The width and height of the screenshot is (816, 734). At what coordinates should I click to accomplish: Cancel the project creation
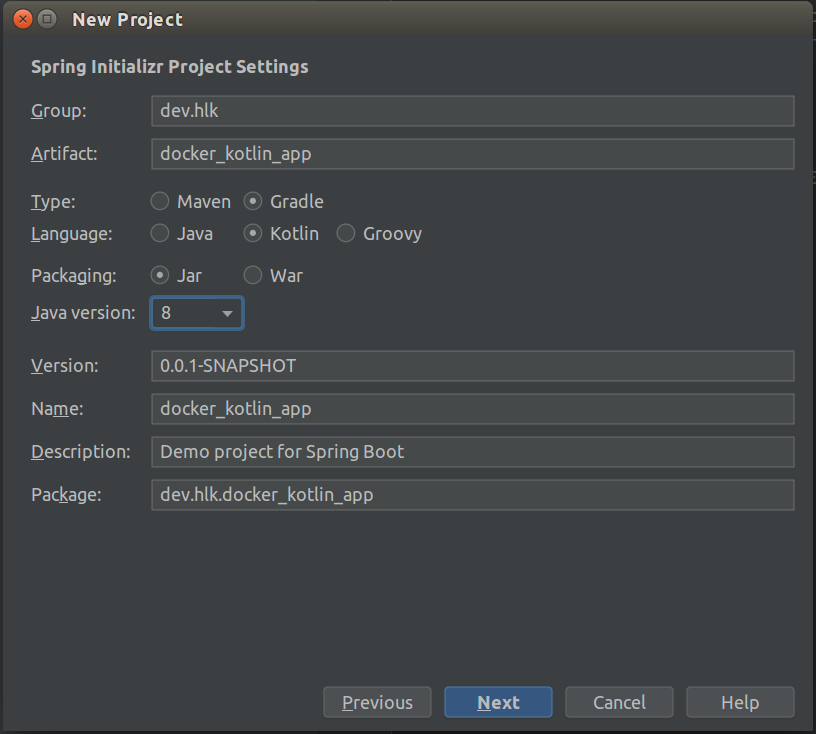619,702
